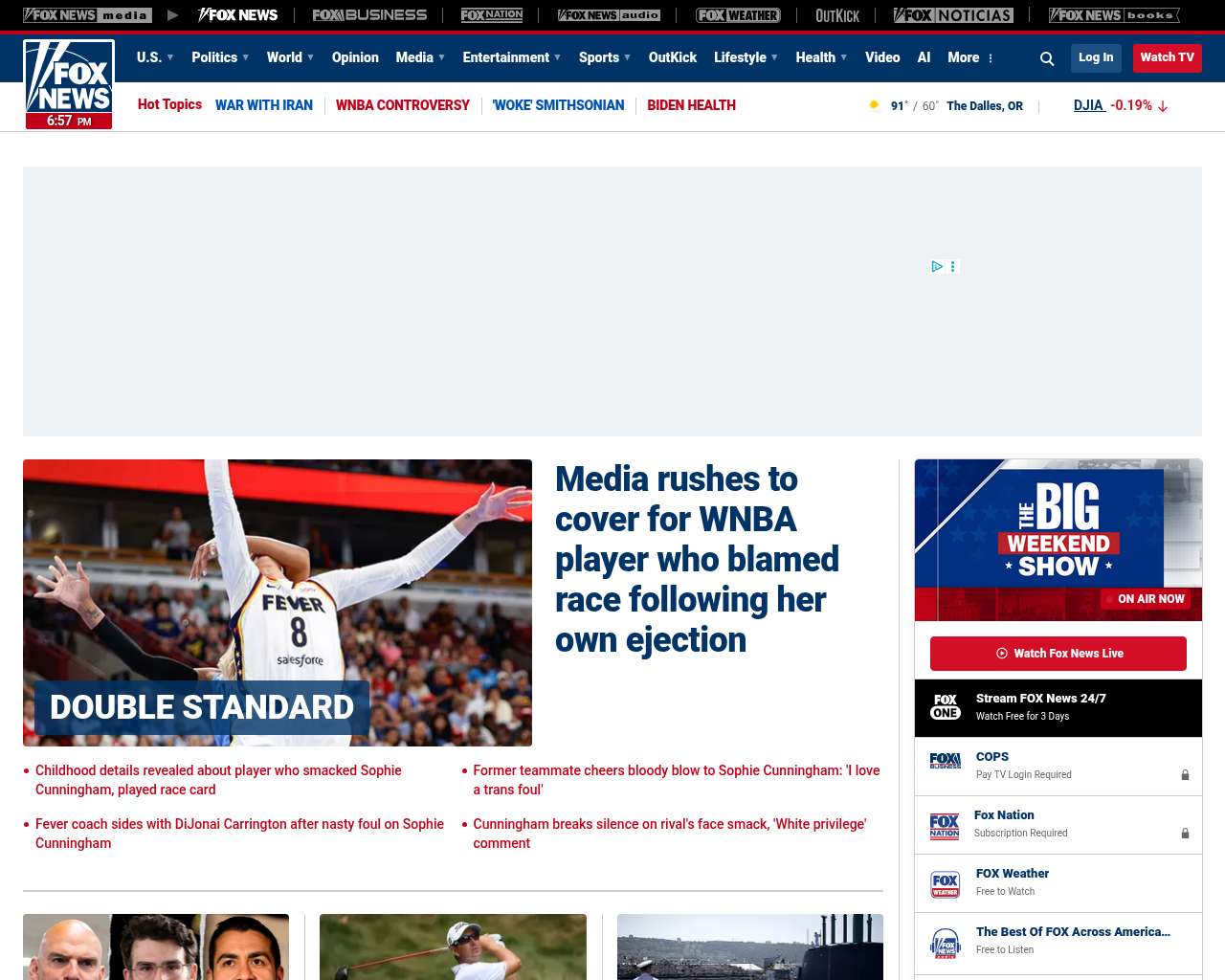Screen dimensions: 1225x980
Task: Select WAR WITH IRAN hot topic
Action: (x=264, y=105)
